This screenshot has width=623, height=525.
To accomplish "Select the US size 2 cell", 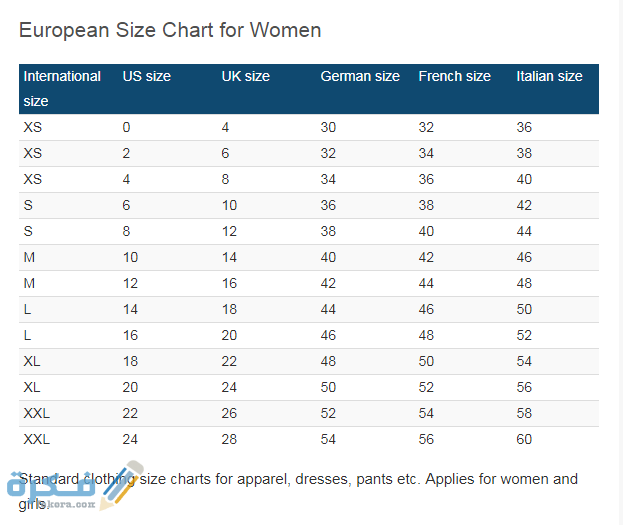I will 126,153.
